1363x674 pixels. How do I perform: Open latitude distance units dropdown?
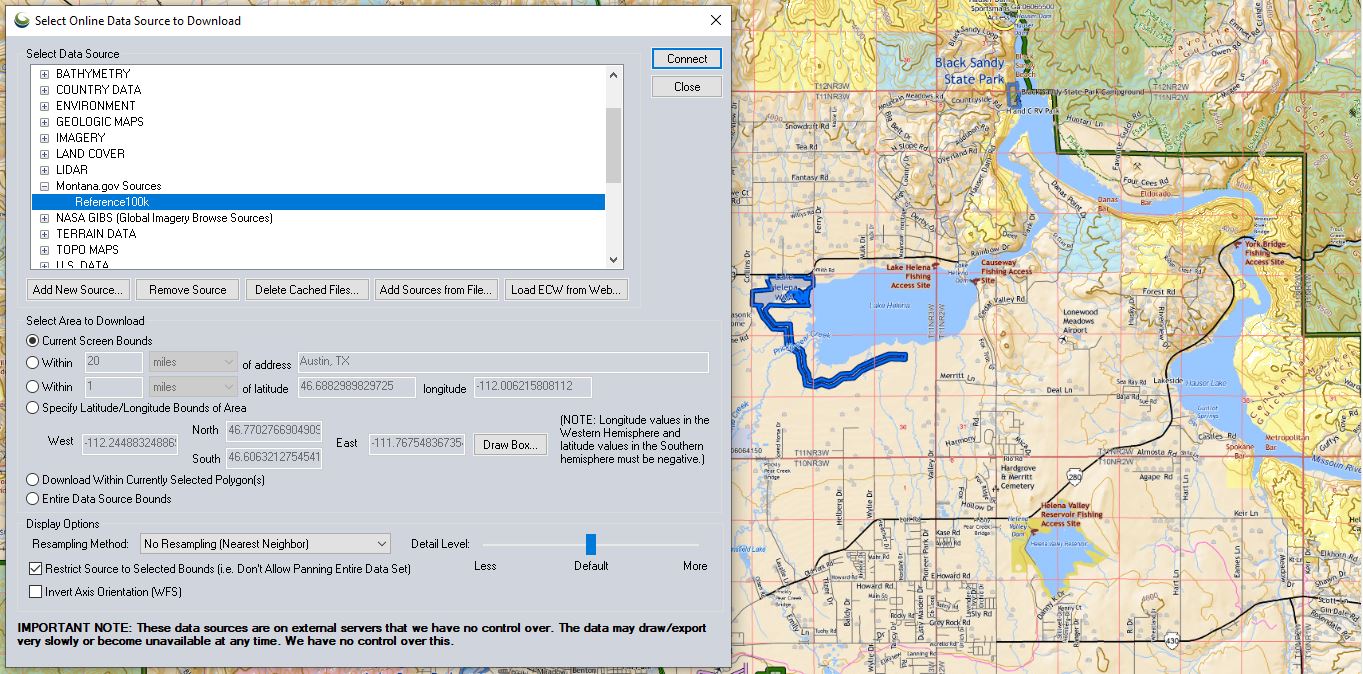193,387
